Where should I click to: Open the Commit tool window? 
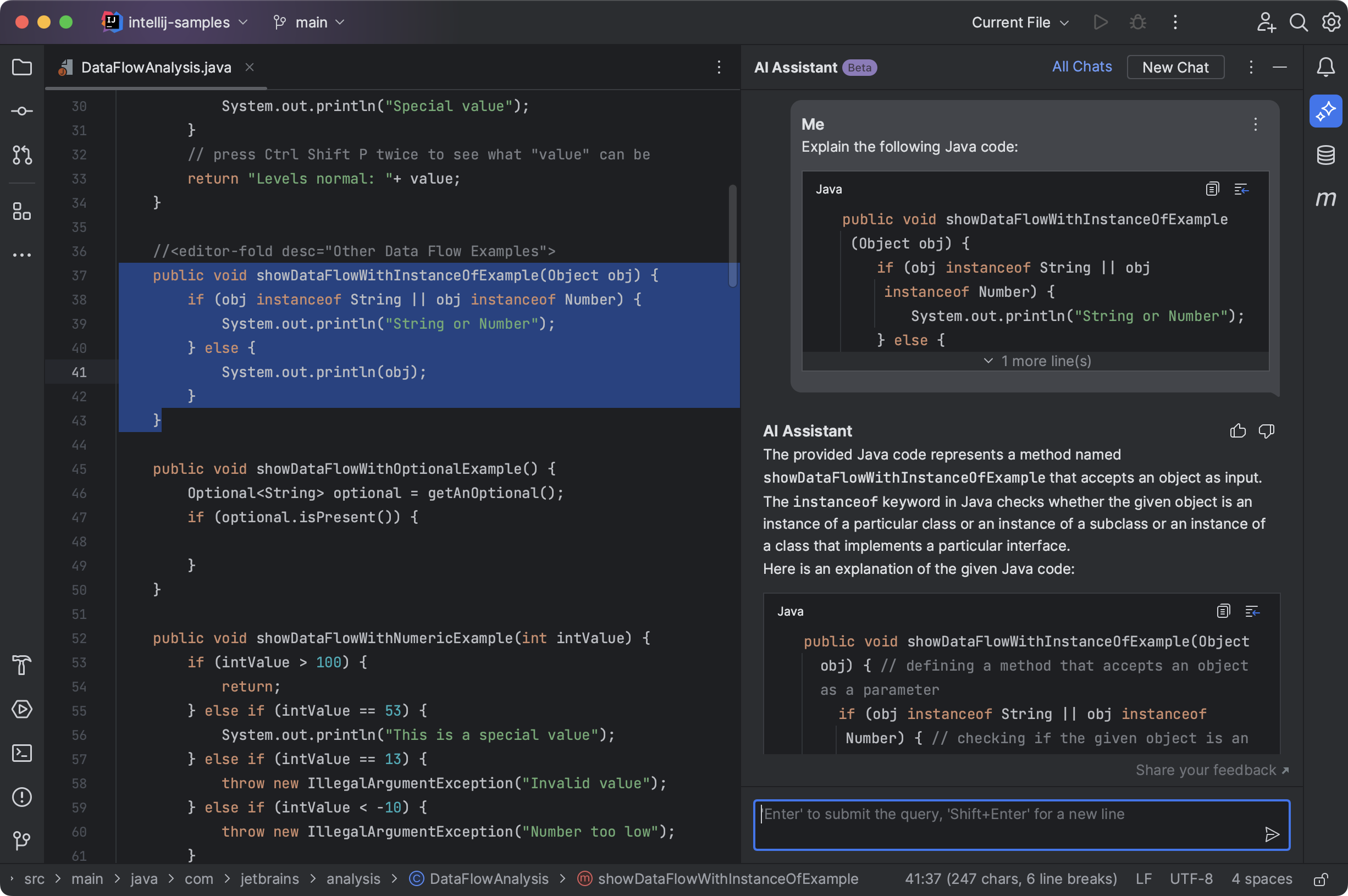click(21, 111)
